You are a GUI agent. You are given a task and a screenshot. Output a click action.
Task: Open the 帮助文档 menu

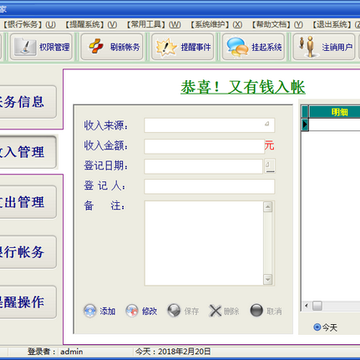(x=277, y=24)
